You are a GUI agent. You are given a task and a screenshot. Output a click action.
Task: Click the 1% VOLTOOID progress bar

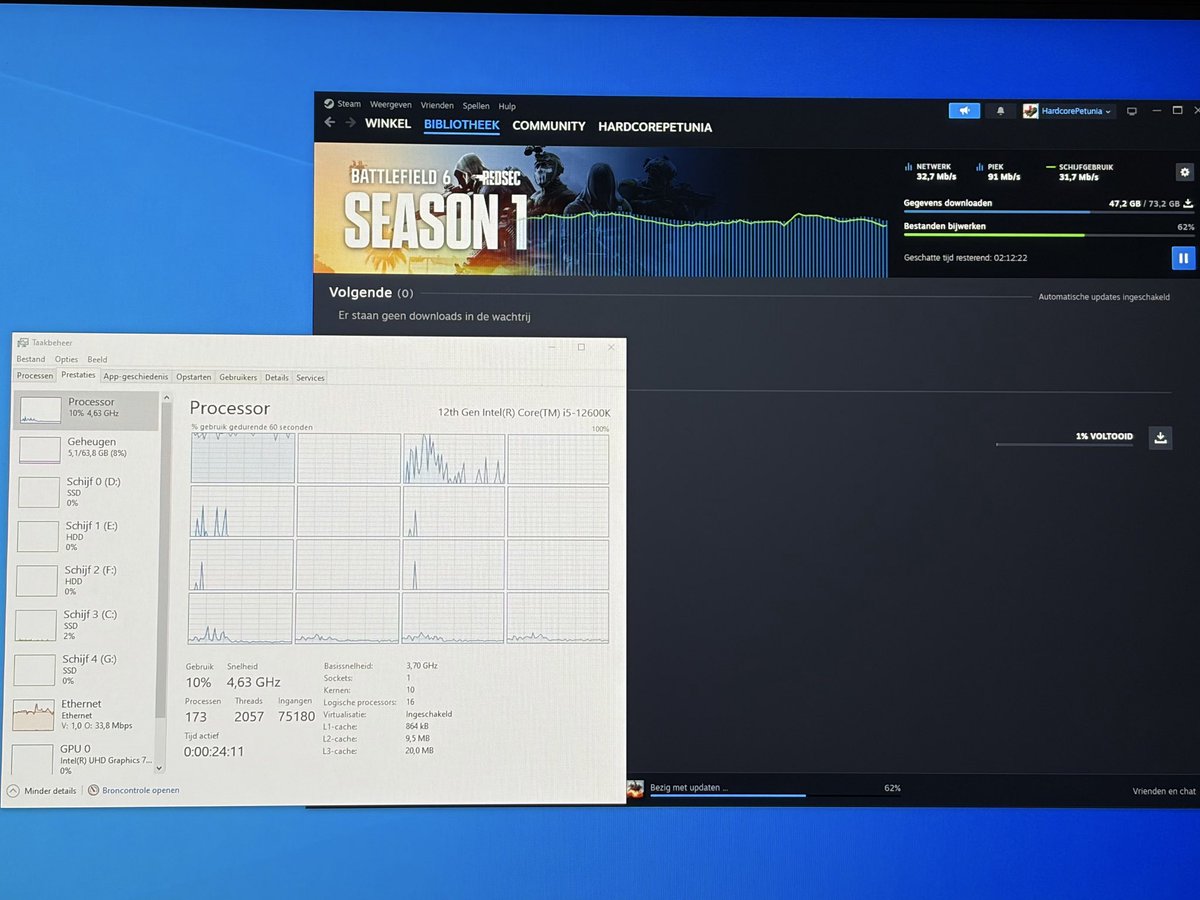[x=1064, y=445]
